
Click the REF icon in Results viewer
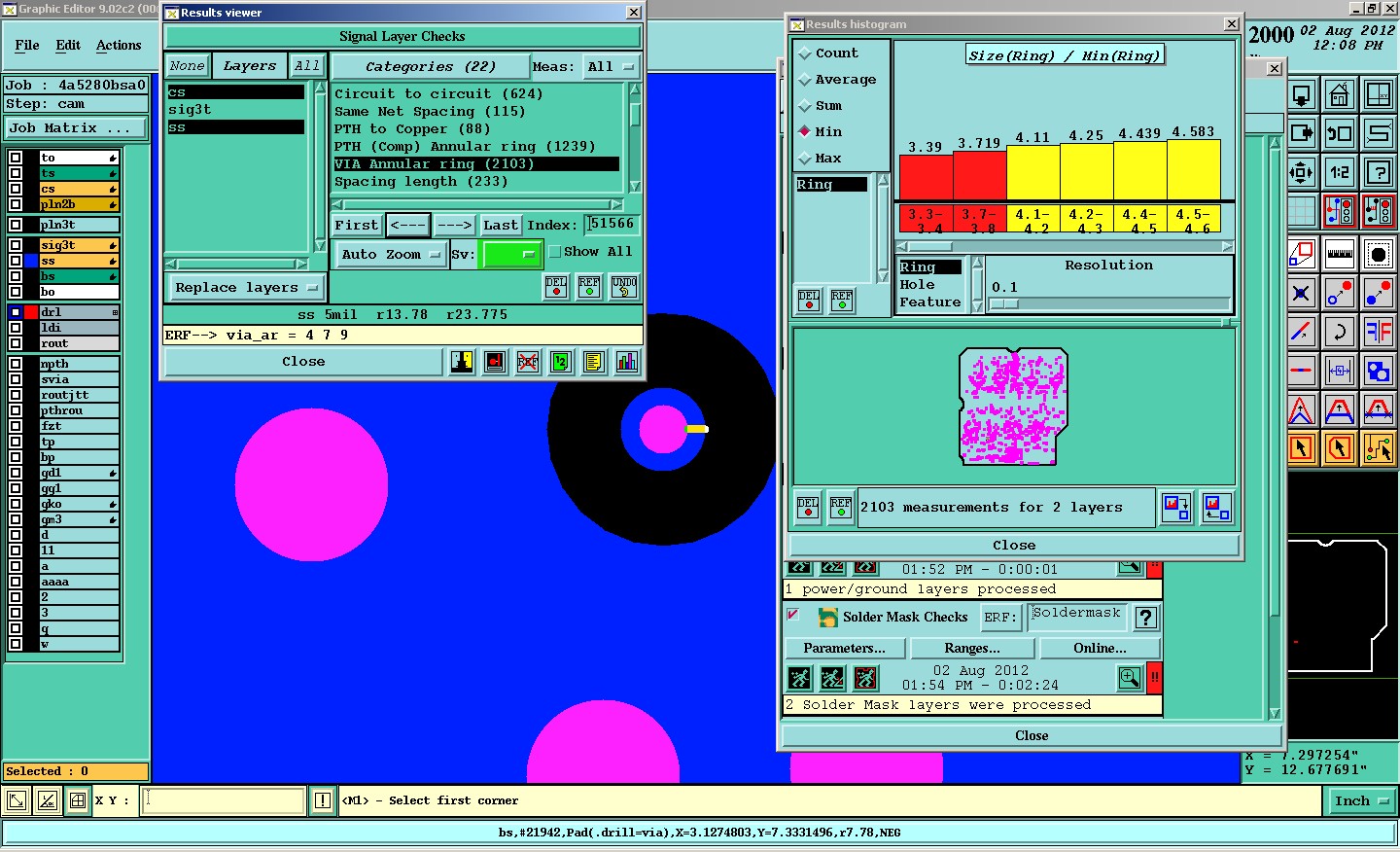589,287
